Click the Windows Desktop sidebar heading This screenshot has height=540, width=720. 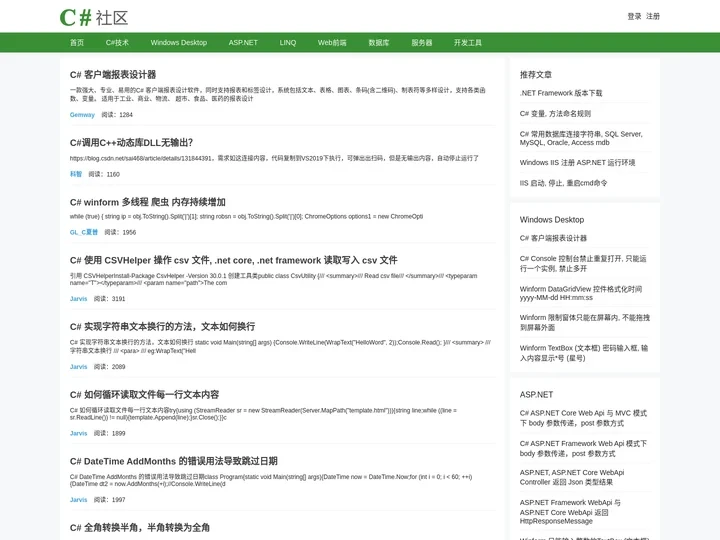tap(552, 220)
